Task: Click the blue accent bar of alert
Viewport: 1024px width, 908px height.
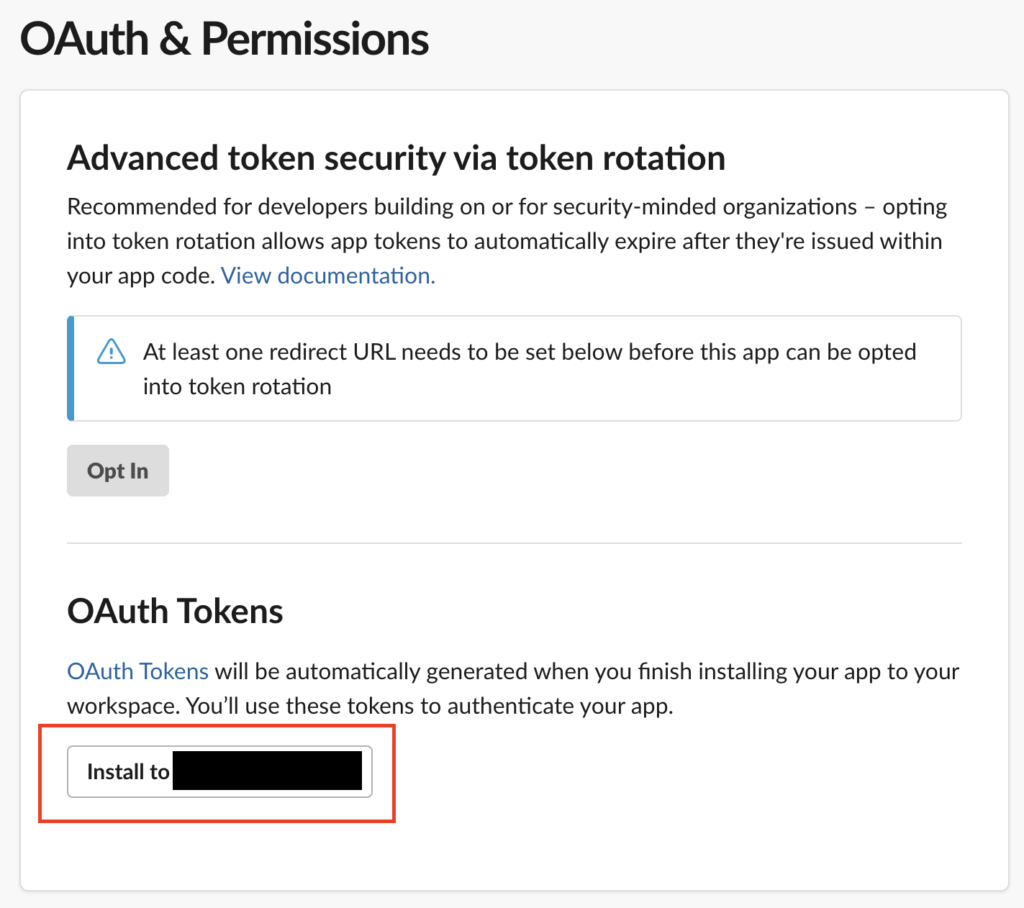Action: [71, 368]
